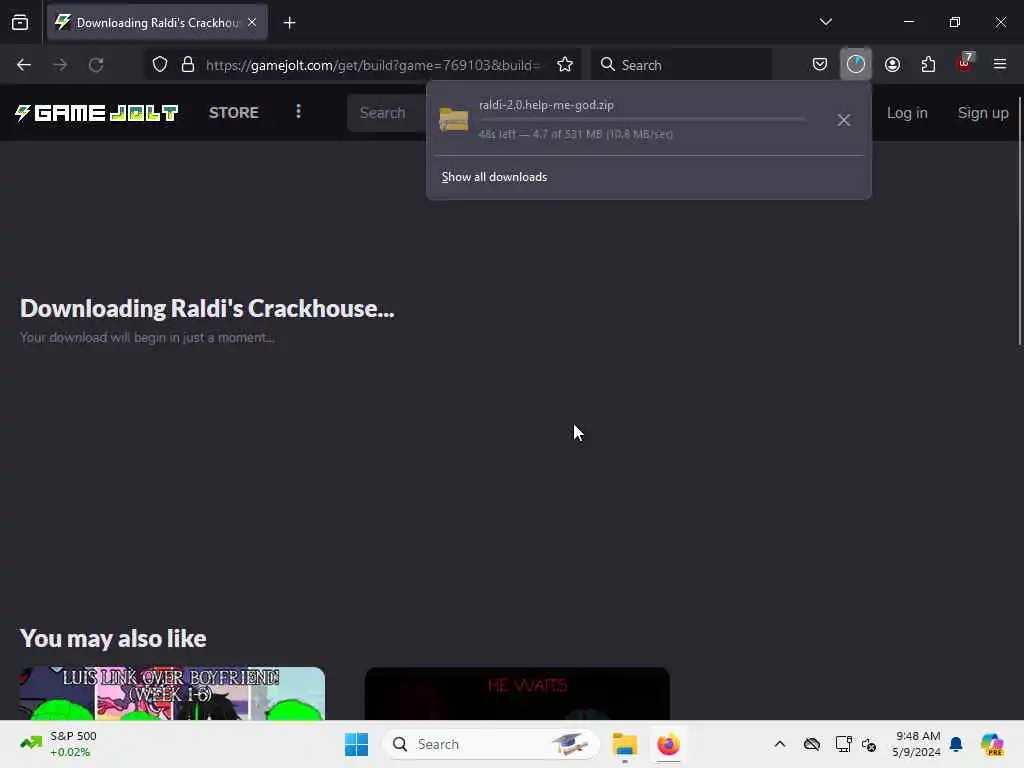Click the zip file folder icon
Viewport: 1024px width, 768px height.
tap(454, 120)
